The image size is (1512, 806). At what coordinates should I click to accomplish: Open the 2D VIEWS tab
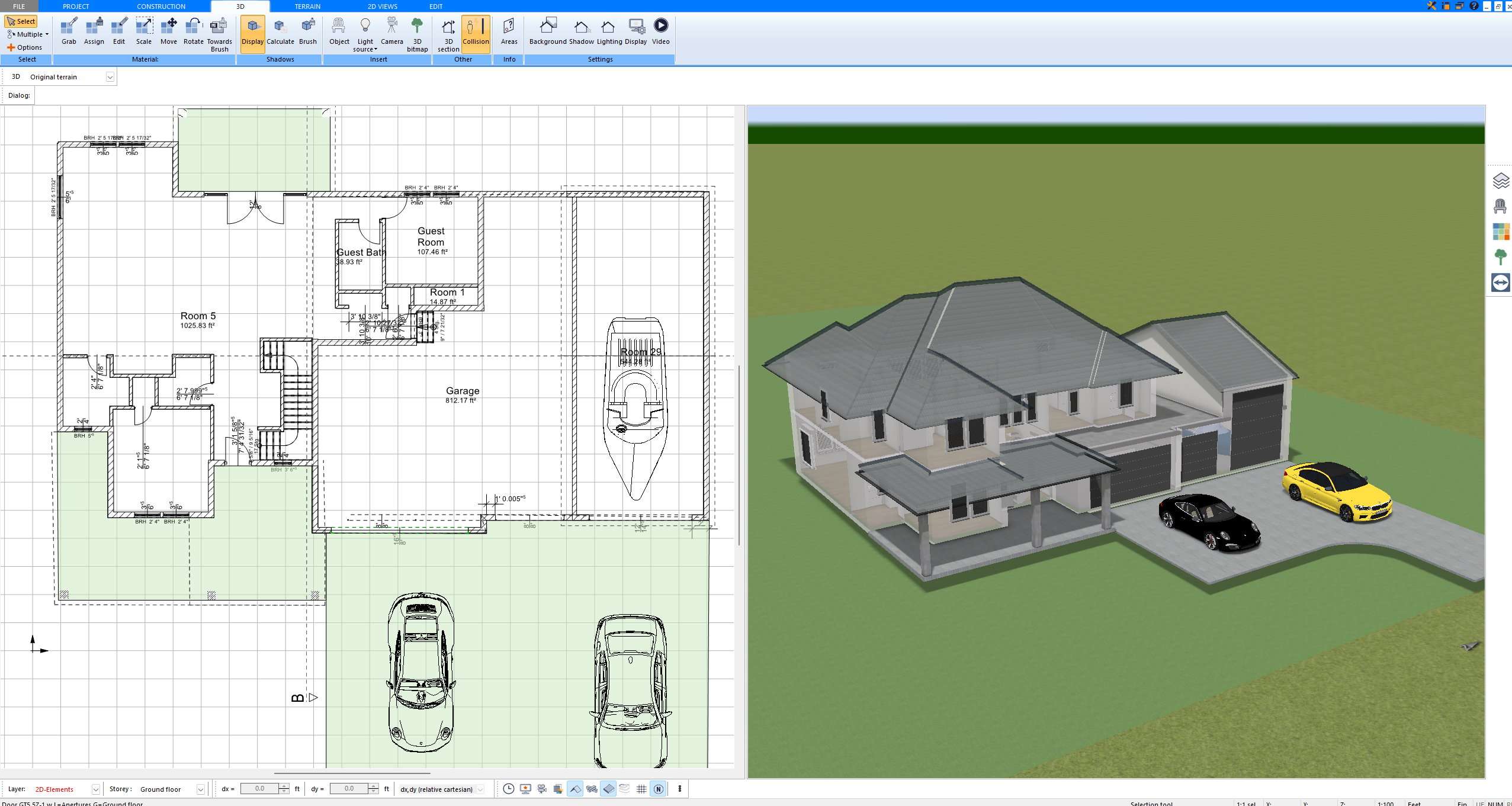click(x=382, y=7)
